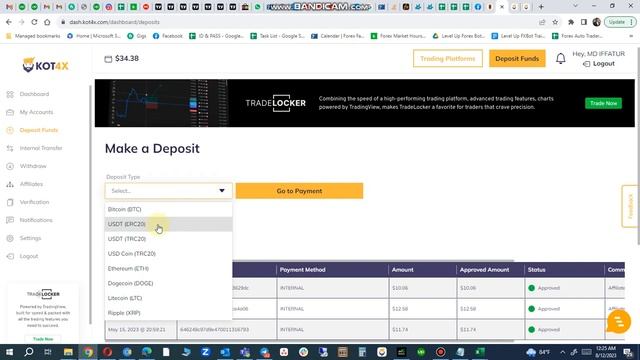Choose Litecoin (LTC) deposit option
The image size is (640, 360).
[169, 298]
